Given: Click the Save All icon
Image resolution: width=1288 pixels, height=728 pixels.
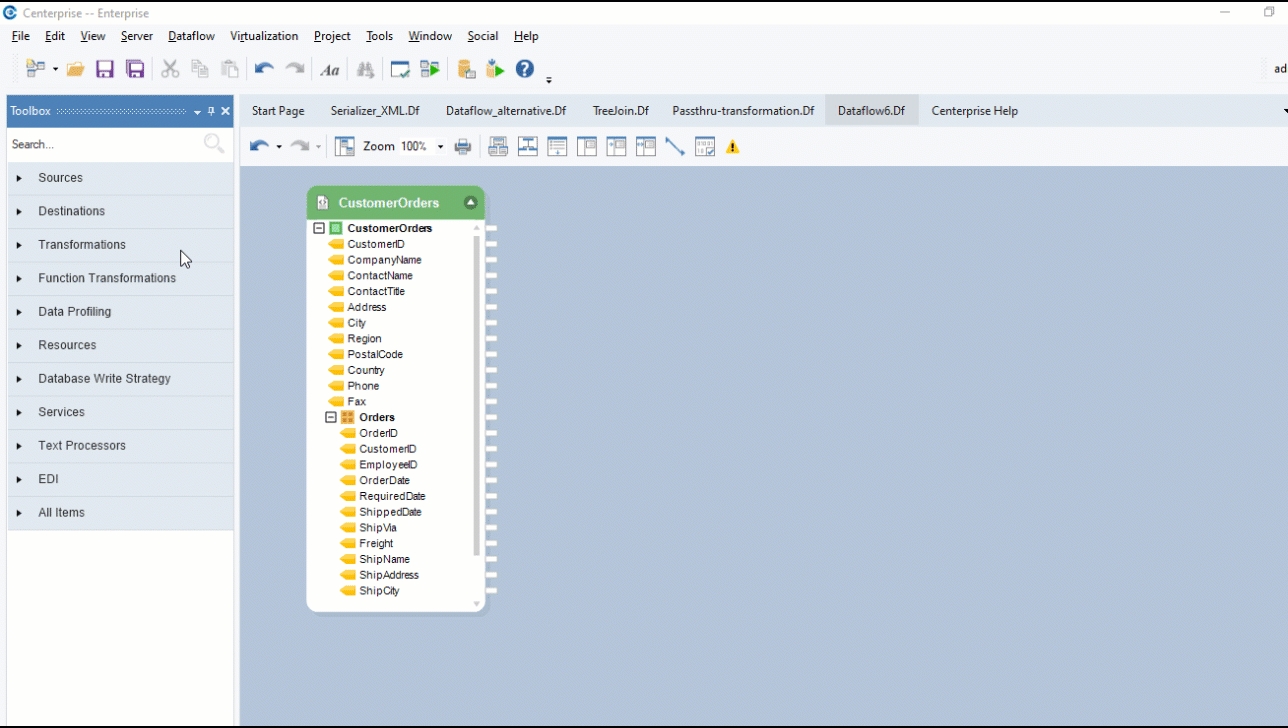Looking at the screenshot, I should pos(135,69).
